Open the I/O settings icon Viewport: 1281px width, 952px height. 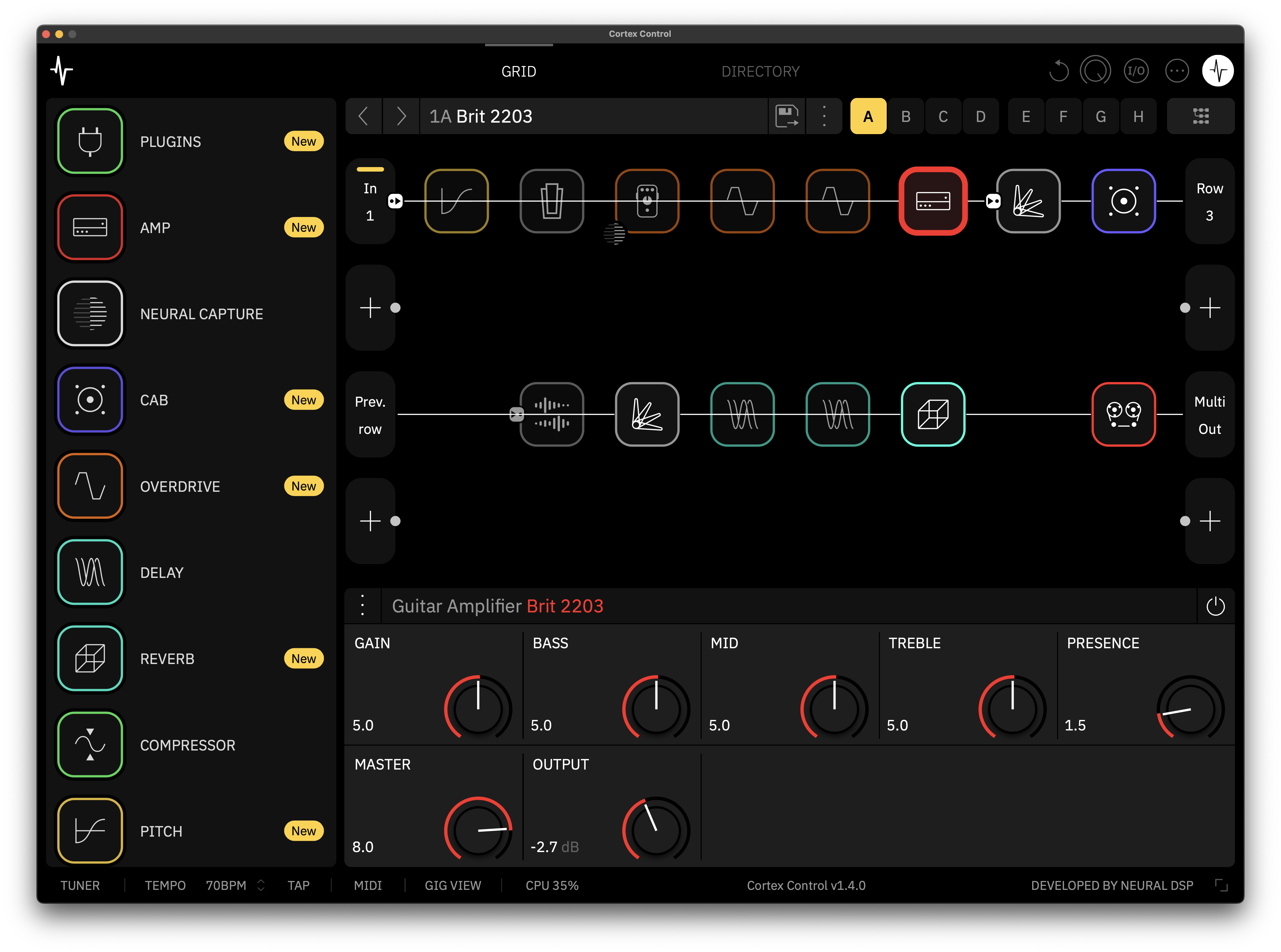(1136, 71)
